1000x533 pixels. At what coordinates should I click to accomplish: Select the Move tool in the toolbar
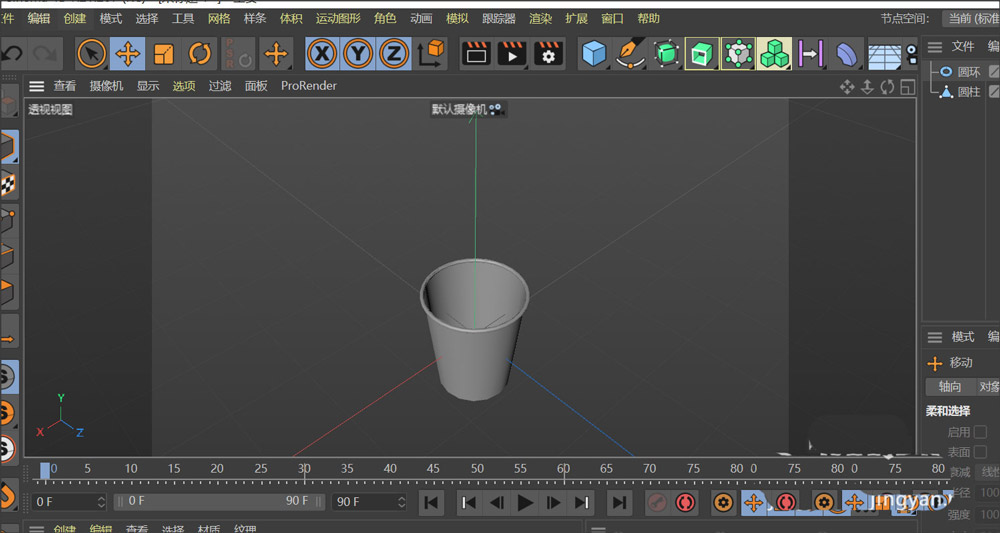(127, 53)
